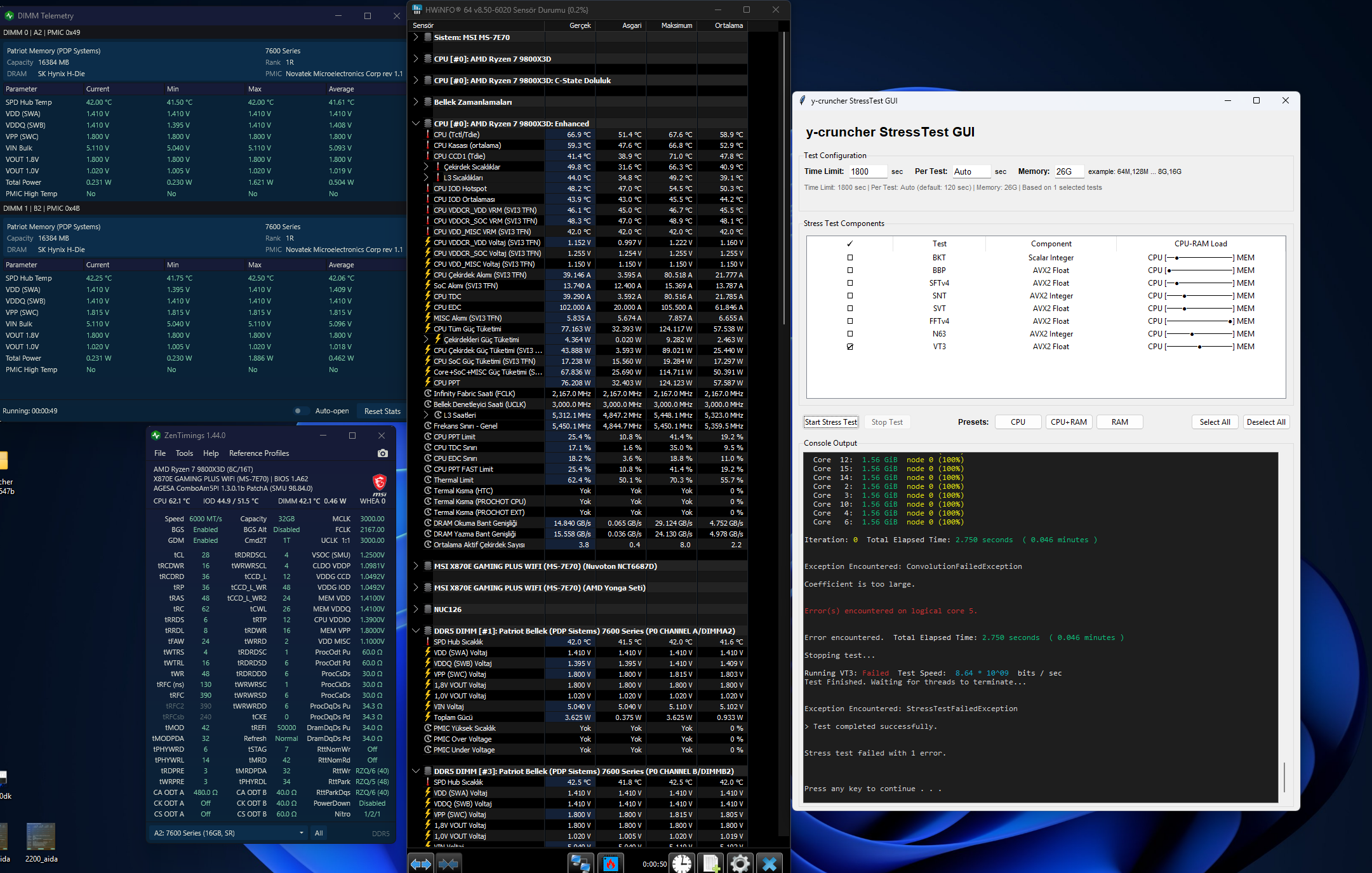
Task: Click the thermometer icon beside CPU (Tctl/Tdie)
Action: [x=428, y=135]
